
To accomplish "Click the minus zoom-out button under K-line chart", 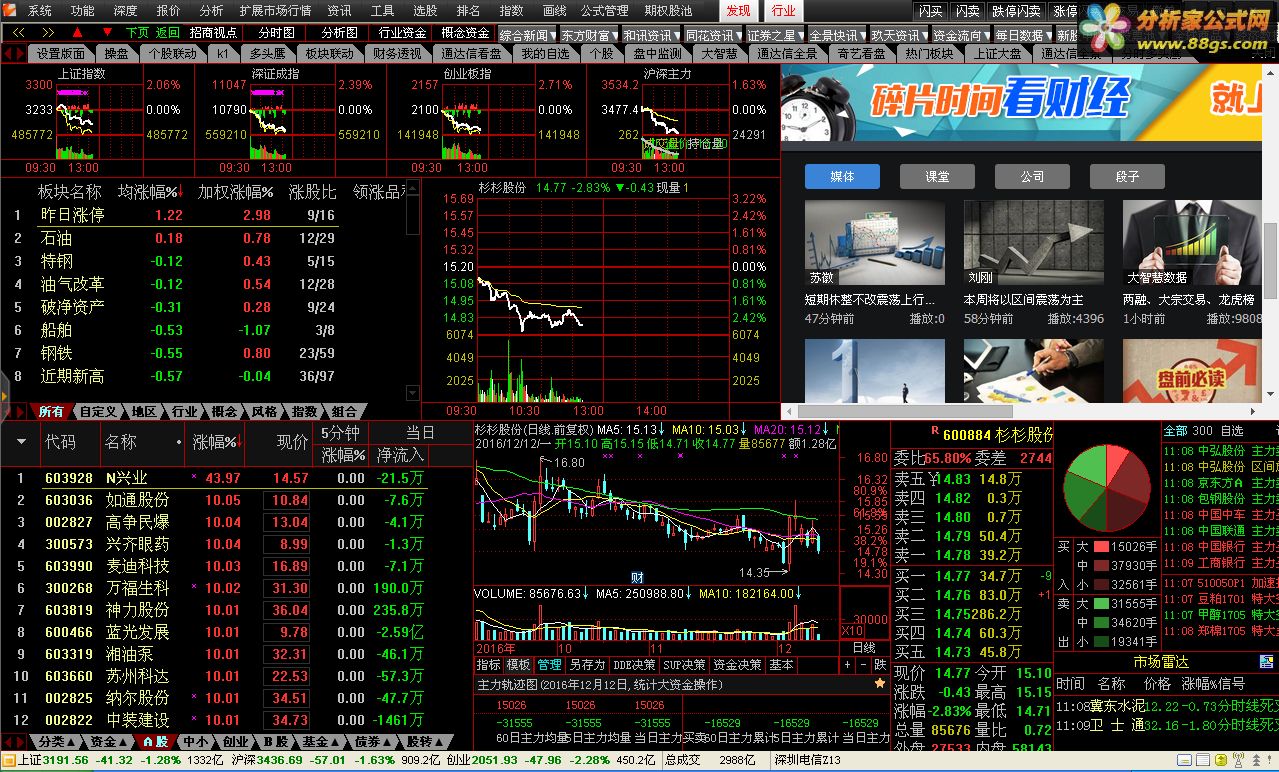I will (863, 664).
